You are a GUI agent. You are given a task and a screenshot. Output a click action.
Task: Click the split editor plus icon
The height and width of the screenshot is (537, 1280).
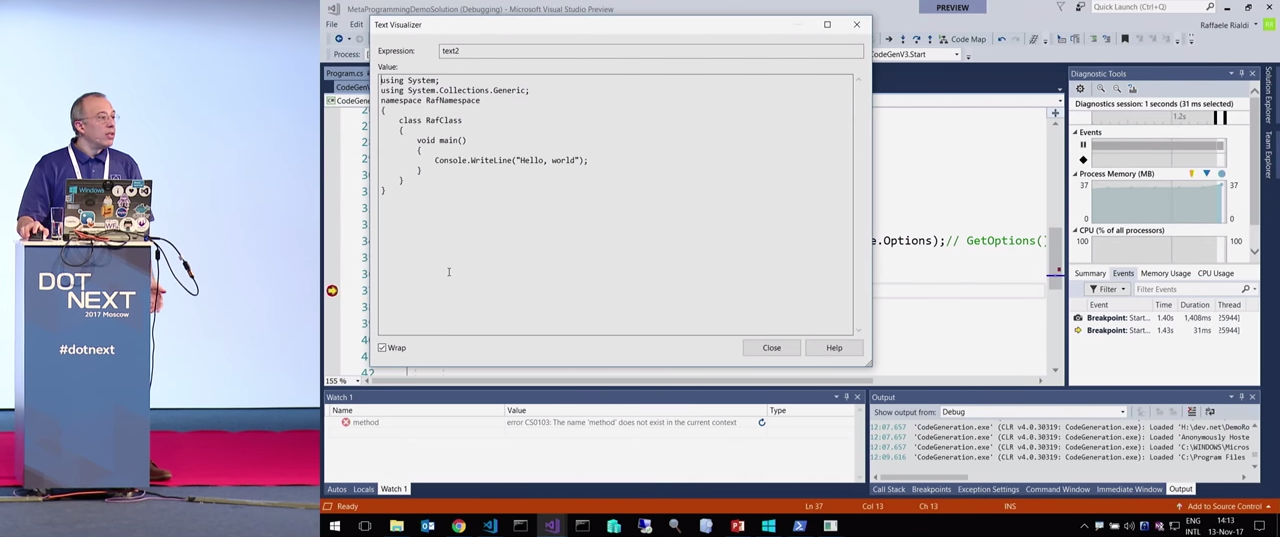pyautogui.click(x=1055, y=113)
